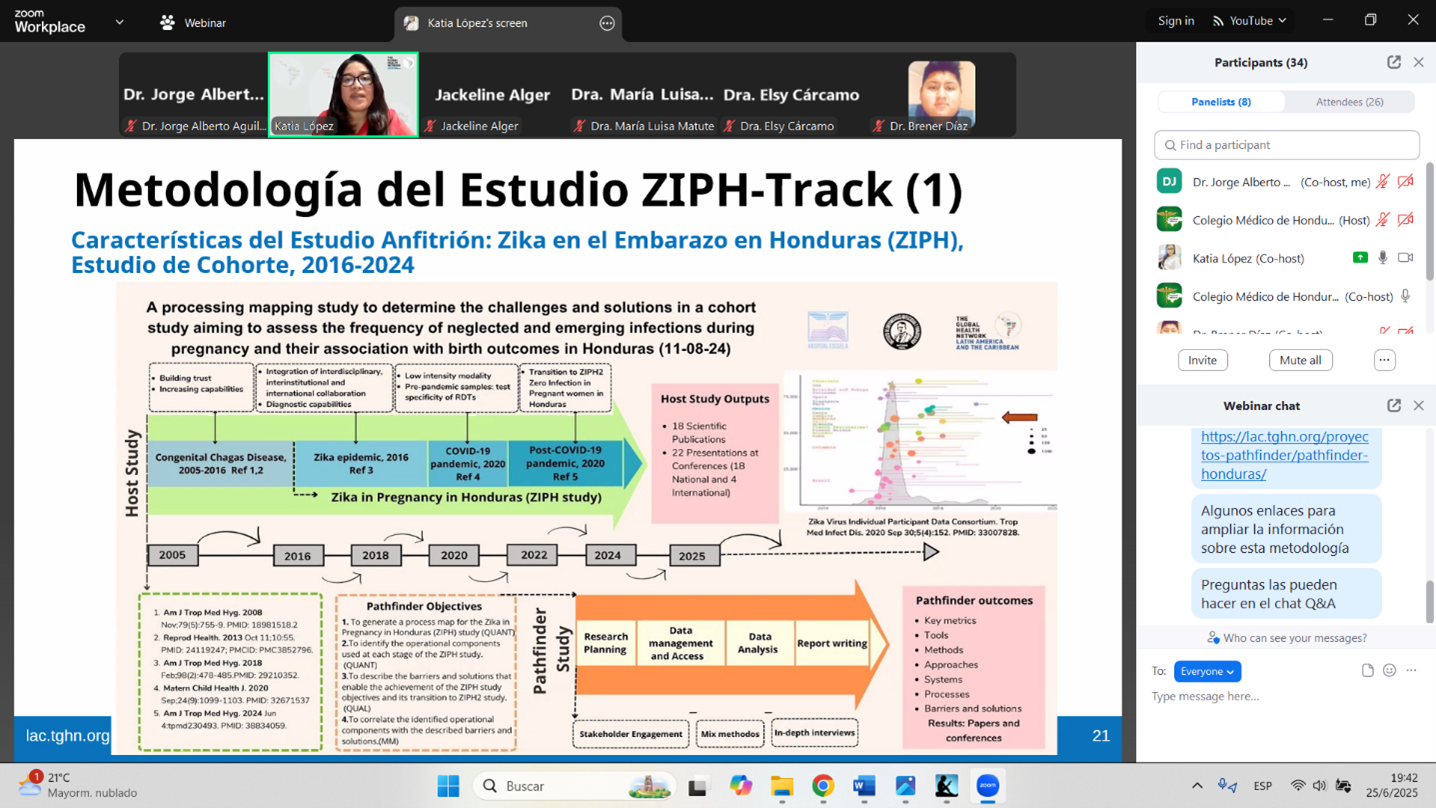The image size is (1436, 808).
Task: Open the emoji picker in chat
Action: tap(1389, 671)
